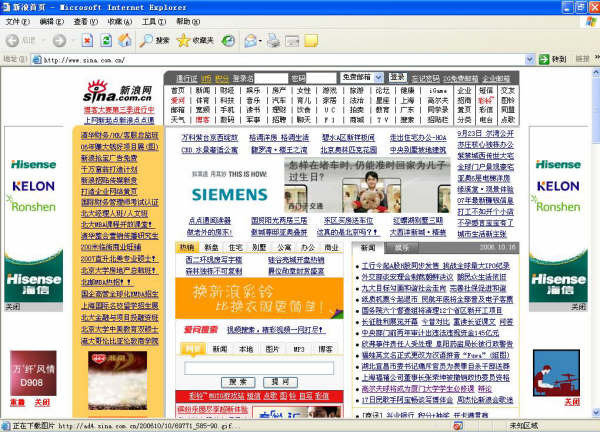Click the 登录名 username field
600x432 pixels.
point(271,78)
